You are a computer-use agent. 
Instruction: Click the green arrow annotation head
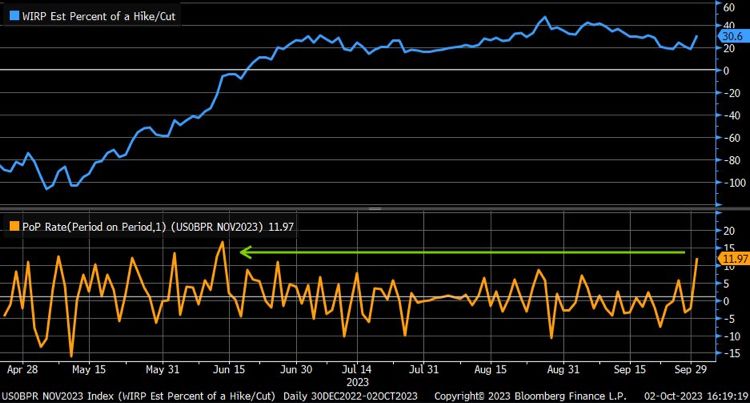[245, 252]
